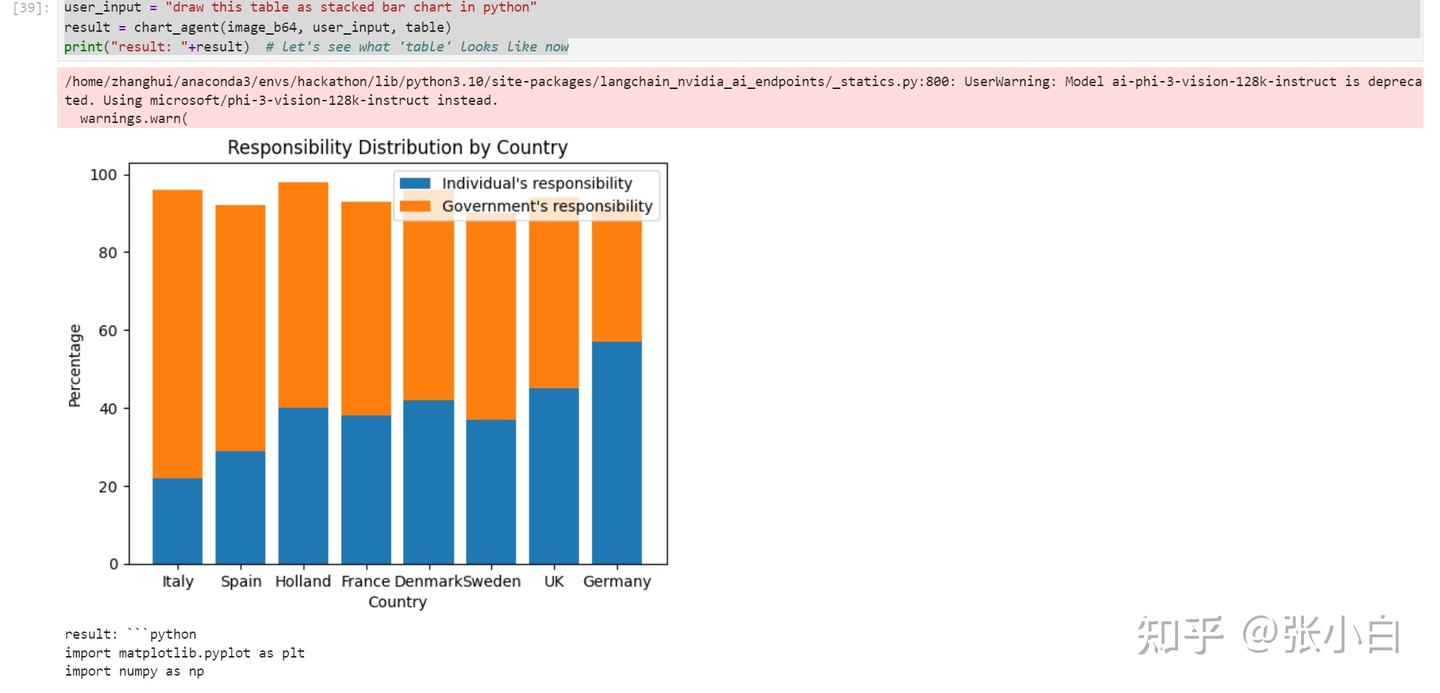Click the 'Spain' x-axis tick label
The width and height of the screenshot is (1440, 693).
[241, 582]
